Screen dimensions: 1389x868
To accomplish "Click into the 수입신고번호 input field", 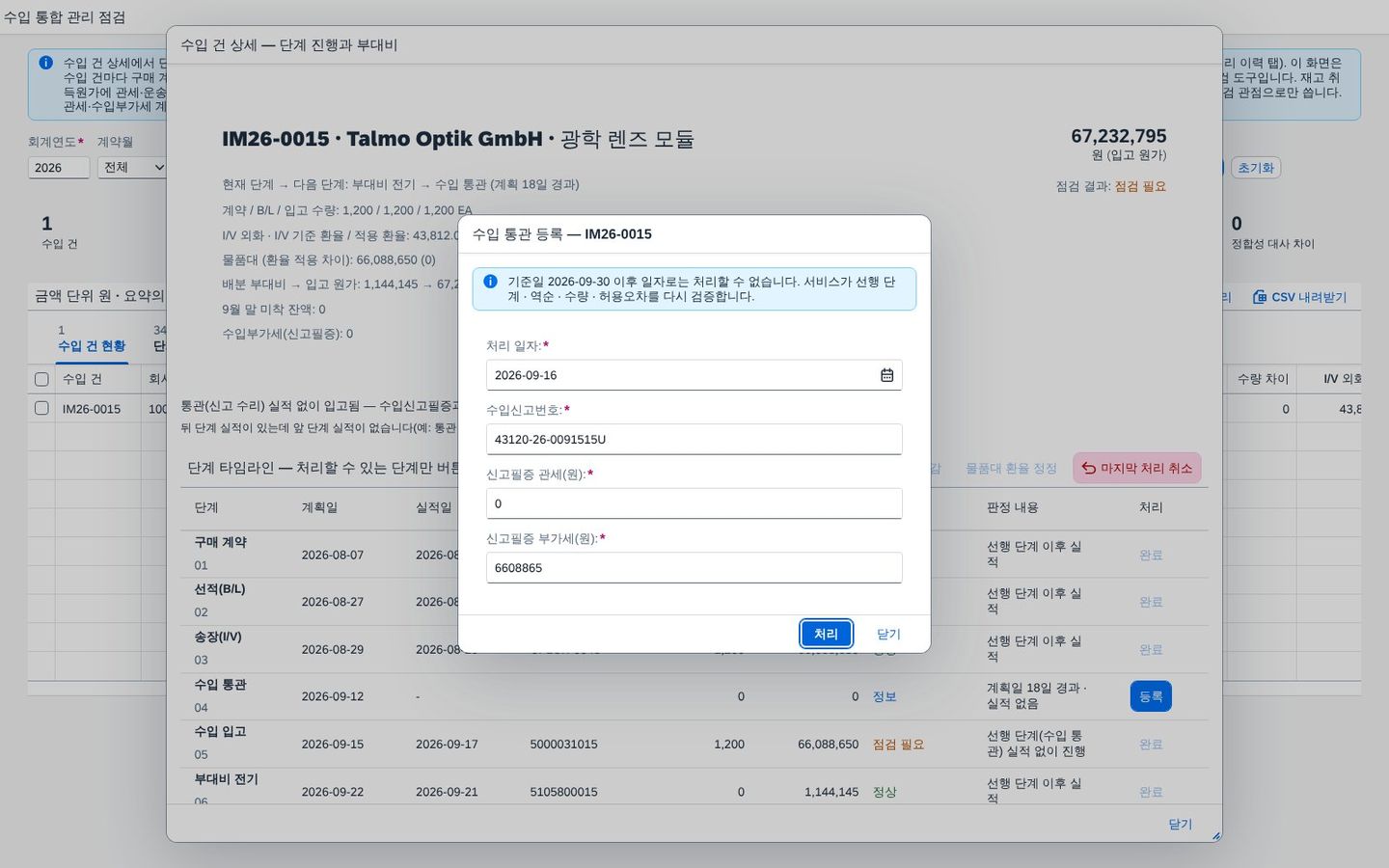I will click(x=694, y=439).
